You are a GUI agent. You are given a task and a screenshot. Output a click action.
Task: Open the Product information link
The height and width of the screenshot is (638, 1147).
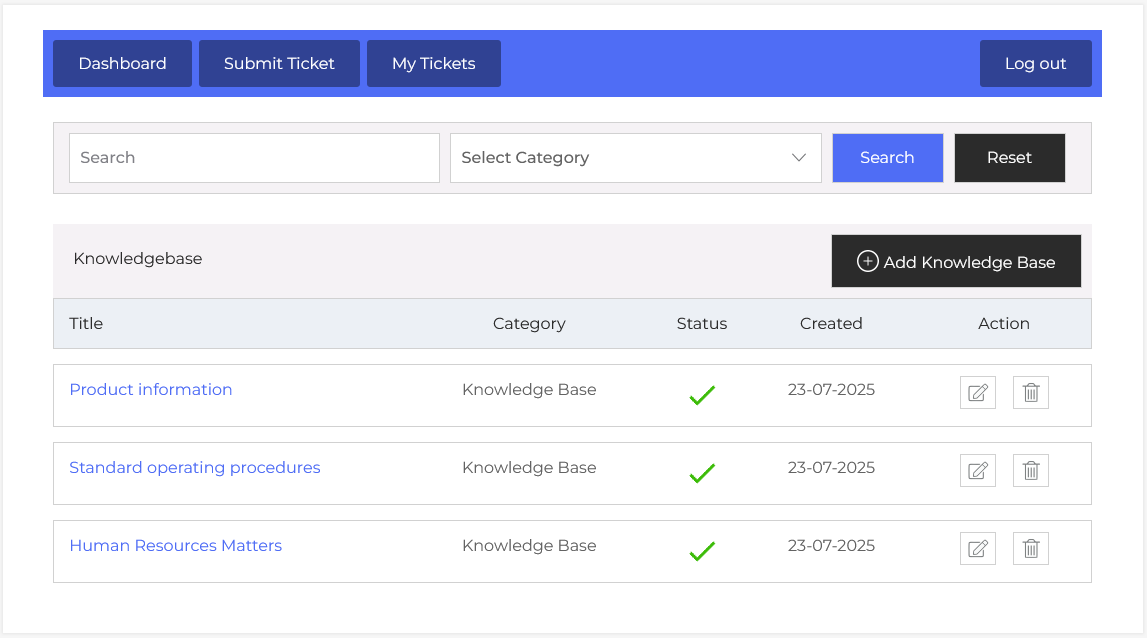point(151,390)
